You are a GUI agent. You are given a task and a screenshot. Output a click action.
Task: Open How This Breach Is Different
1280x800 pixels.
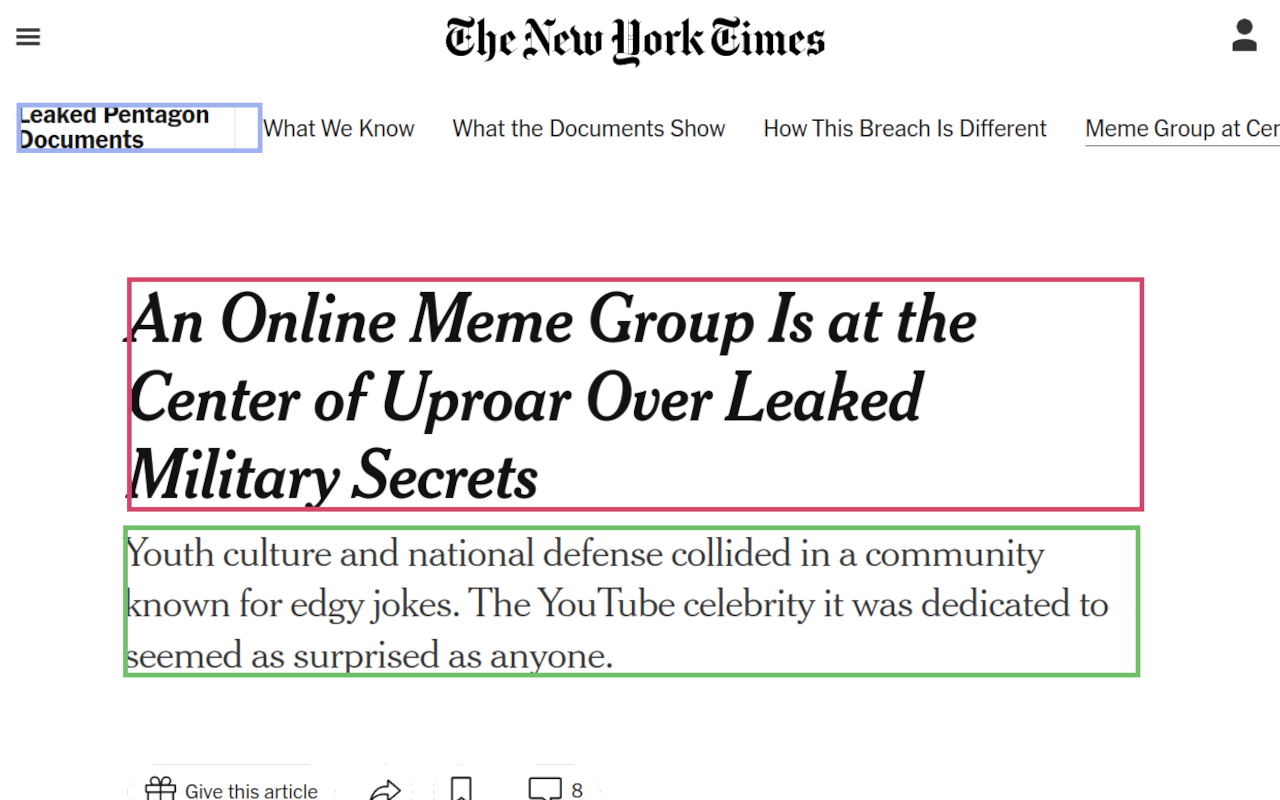click(905, 128)
